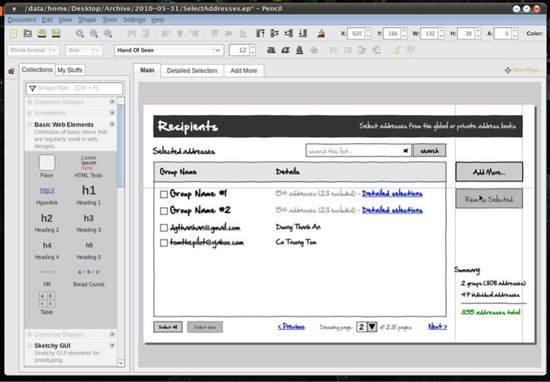Click the stamp icon beside the sizing icons
The width and height of the screenshot is (550, 382).
click(321, 33)
